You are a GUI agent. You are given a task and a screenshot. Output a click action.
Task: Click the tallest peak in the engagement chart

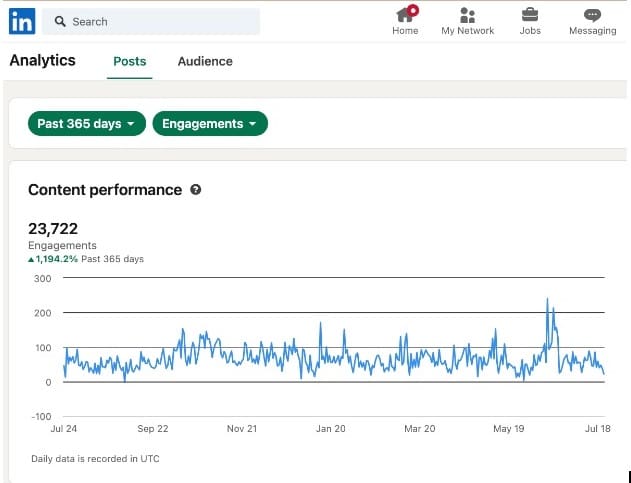(x=548, y=299)
